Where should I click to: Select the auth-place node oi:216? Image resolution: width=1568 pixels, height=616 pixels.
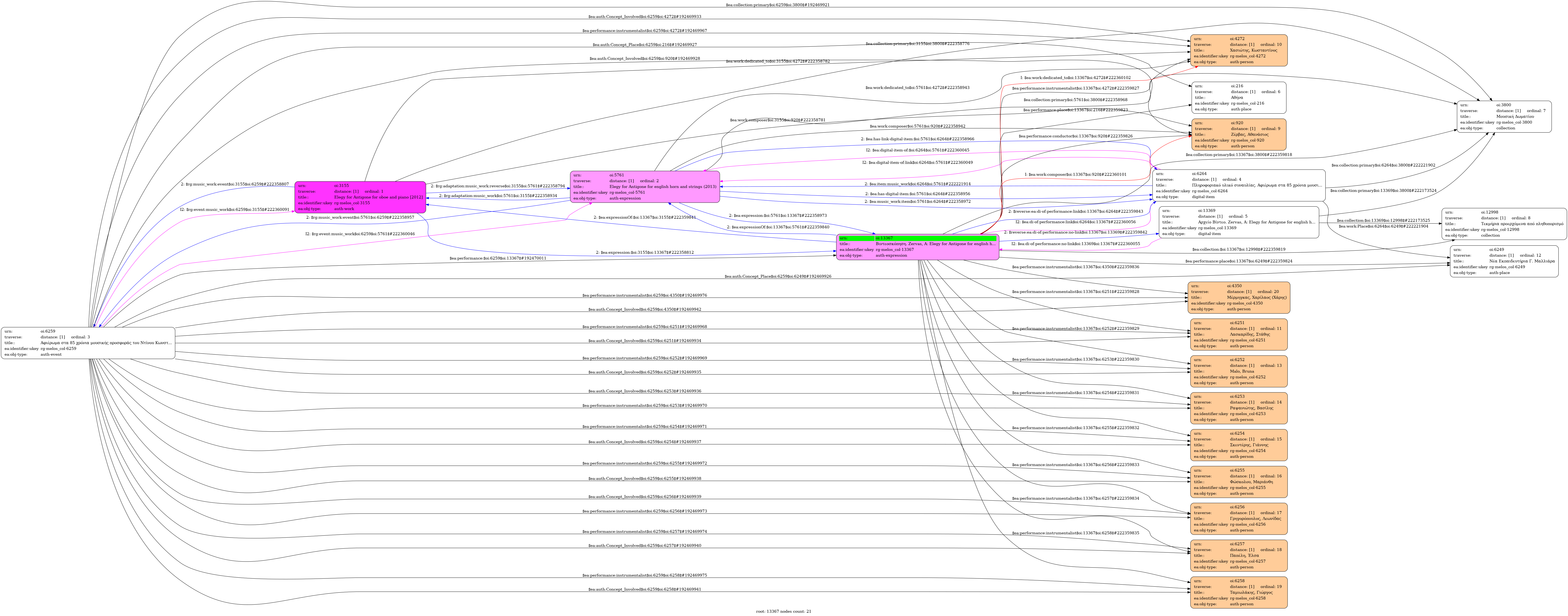pyautogui.click(x=1239, y=98)
